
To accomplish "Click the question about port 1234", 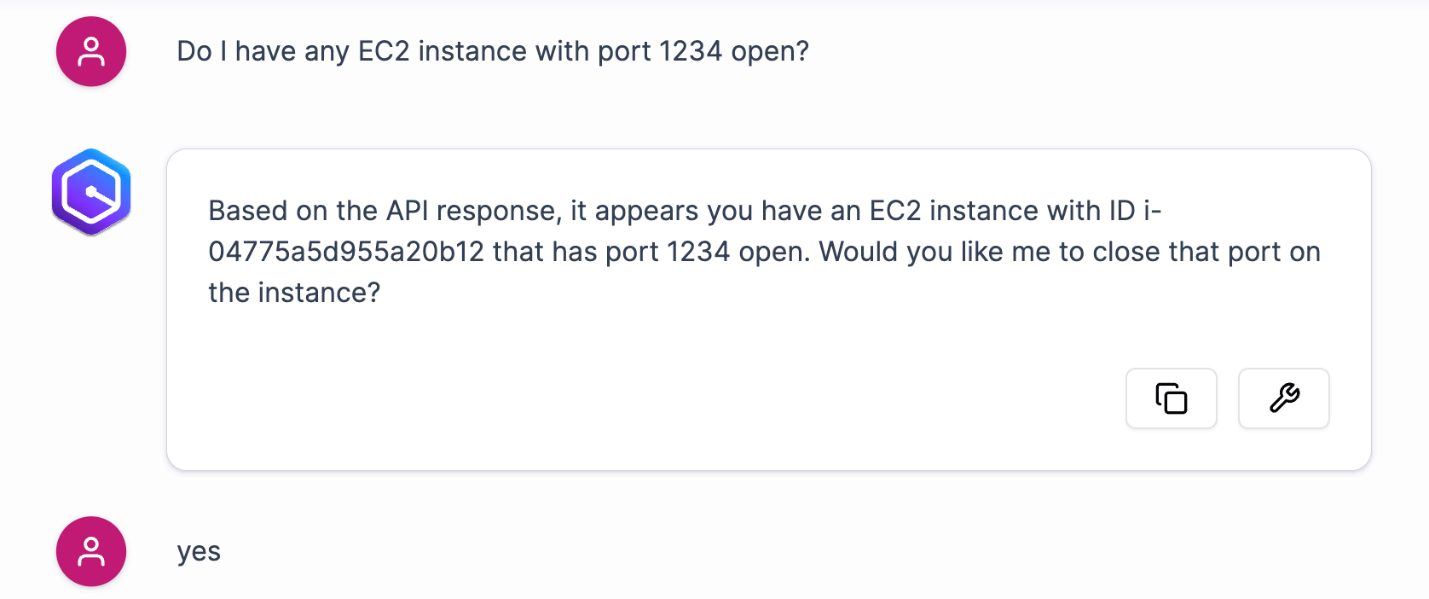I will click(x=493, y=50).
